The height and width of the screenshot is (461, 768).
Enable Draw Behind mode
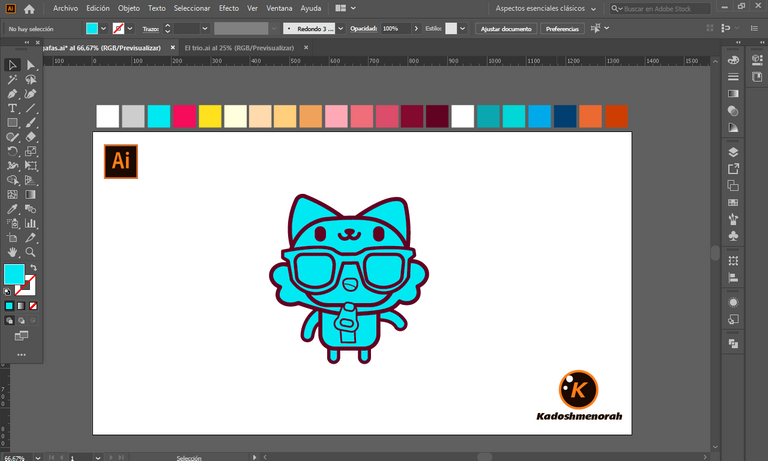[x=21, y=320]
